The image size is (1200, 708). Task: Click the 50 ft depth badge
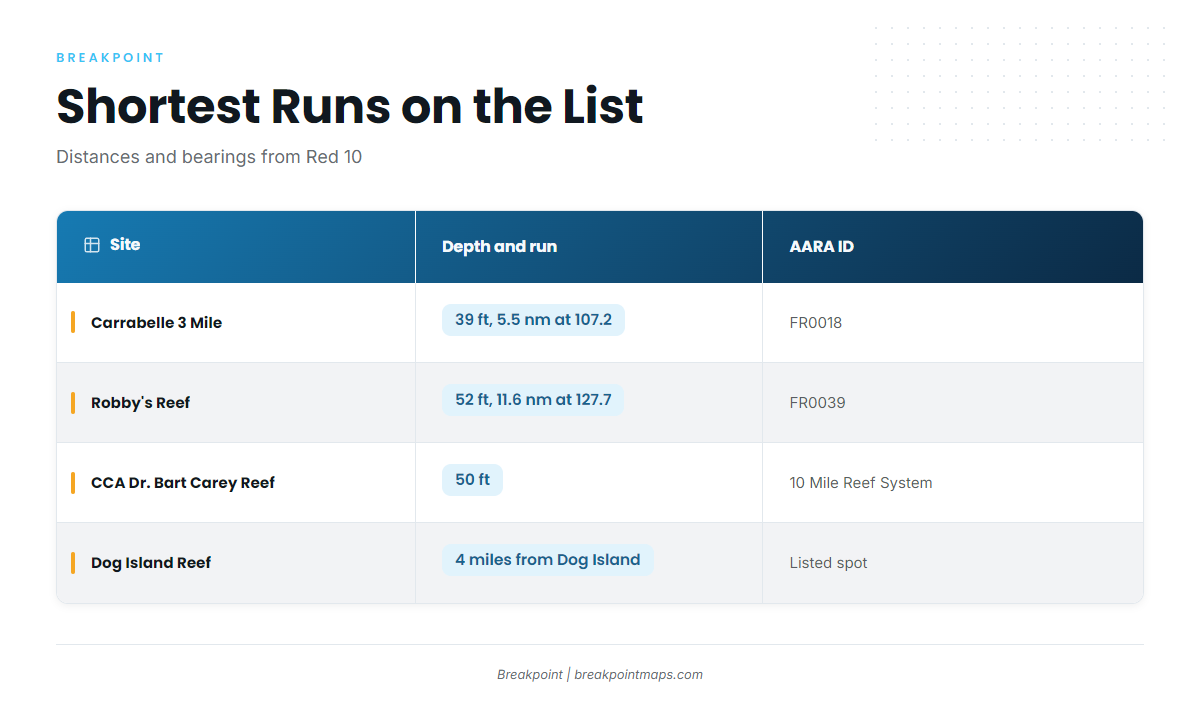[472, 480]
